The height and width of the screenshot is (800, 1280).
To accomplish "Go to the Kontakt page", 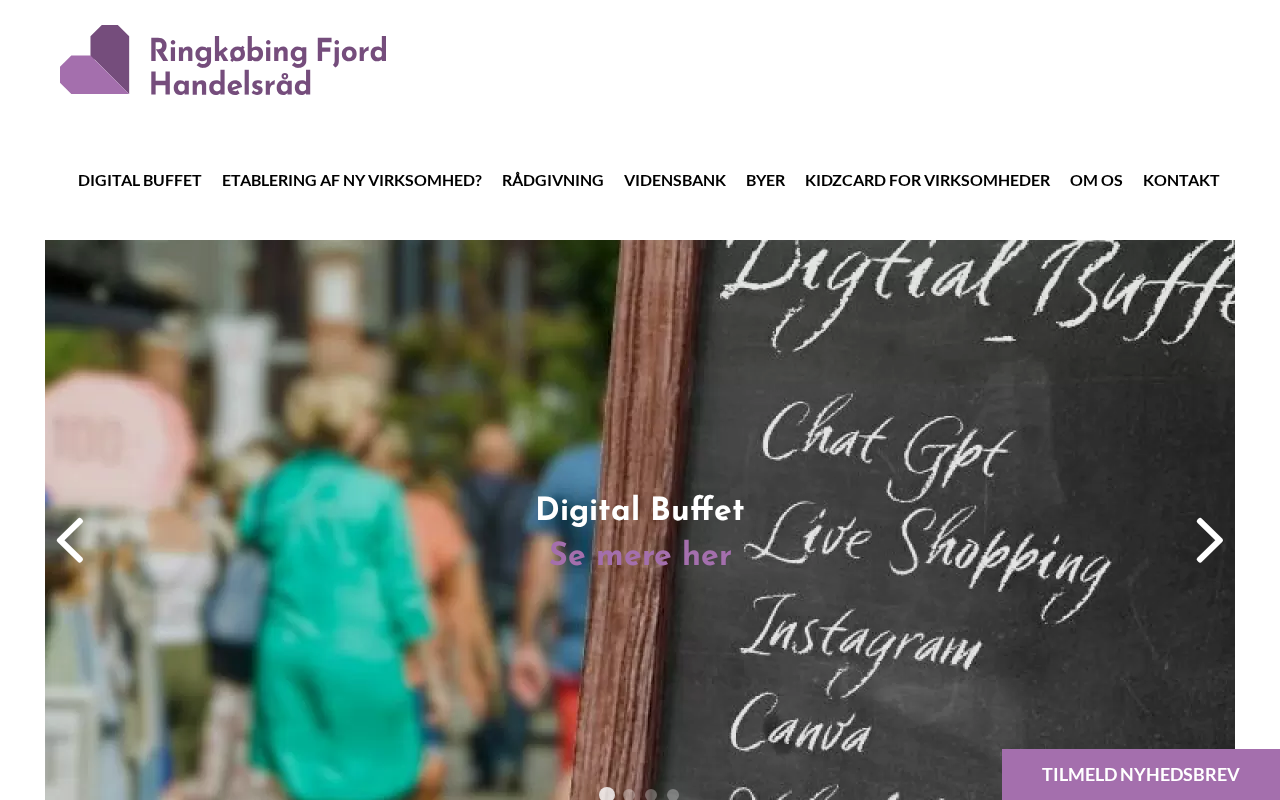I will click(x=1181, y=180).
